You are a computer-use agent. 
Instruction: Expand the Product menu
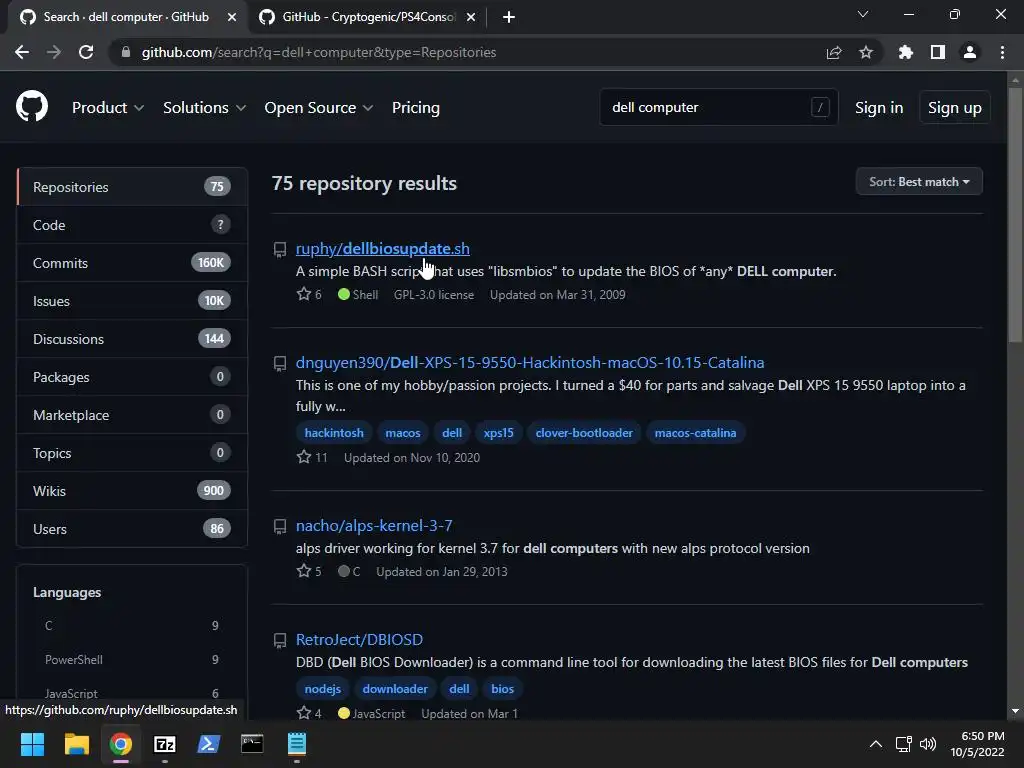(x=108, y=108)
